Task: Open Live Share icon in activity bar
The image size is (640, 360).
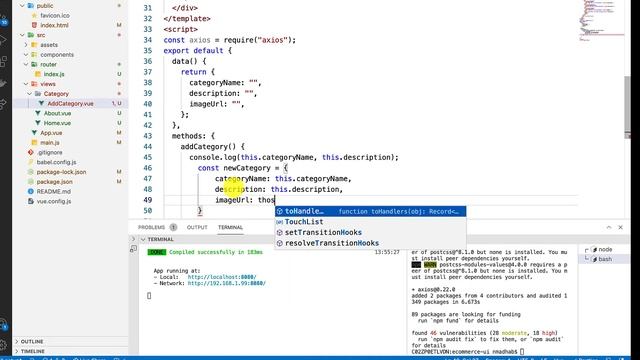Action: [x=3, y=104]
